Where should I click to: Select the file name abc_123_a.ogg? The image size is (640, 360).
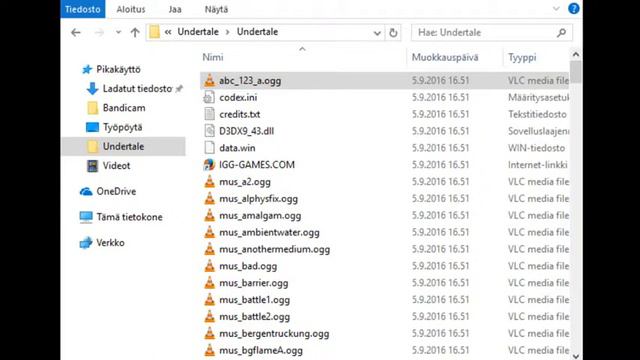click(x=250, y=81)
